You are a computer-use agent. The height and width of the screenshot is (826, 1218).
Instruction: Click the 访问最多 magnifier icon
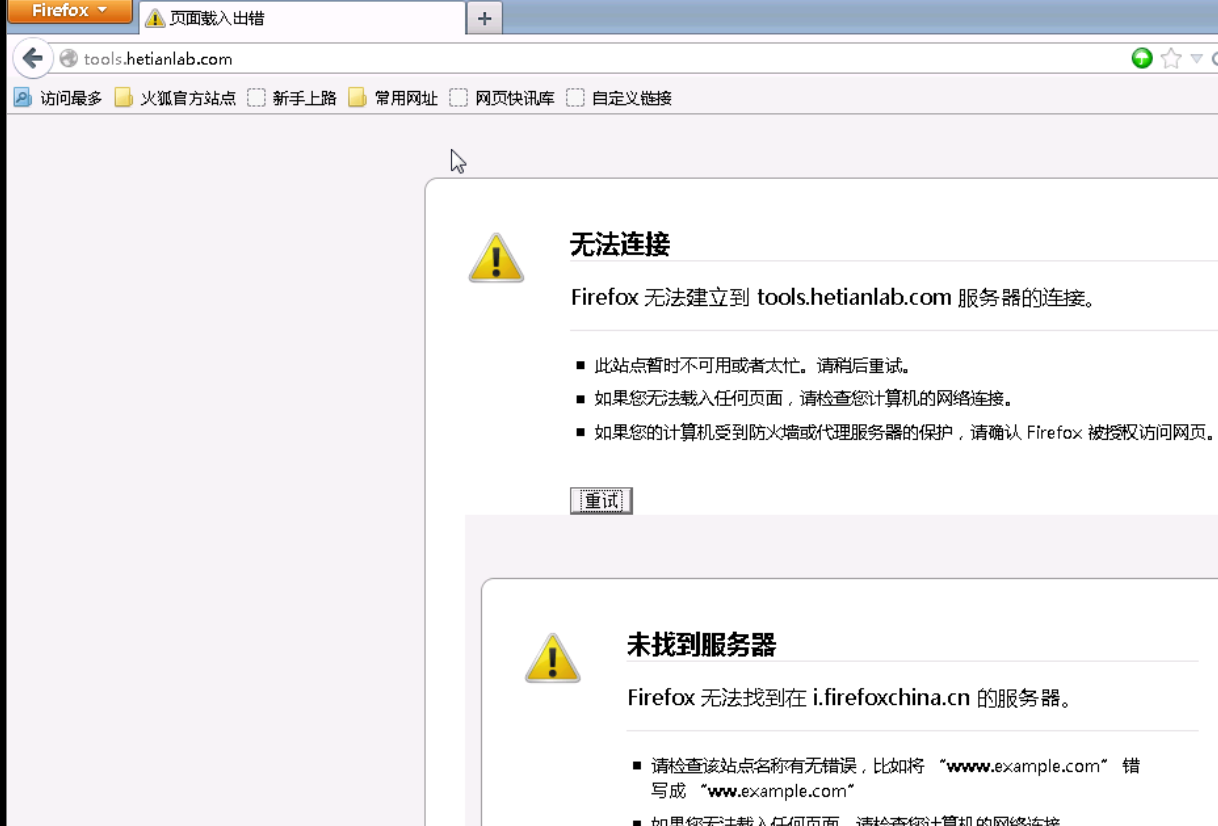[22, 98]
